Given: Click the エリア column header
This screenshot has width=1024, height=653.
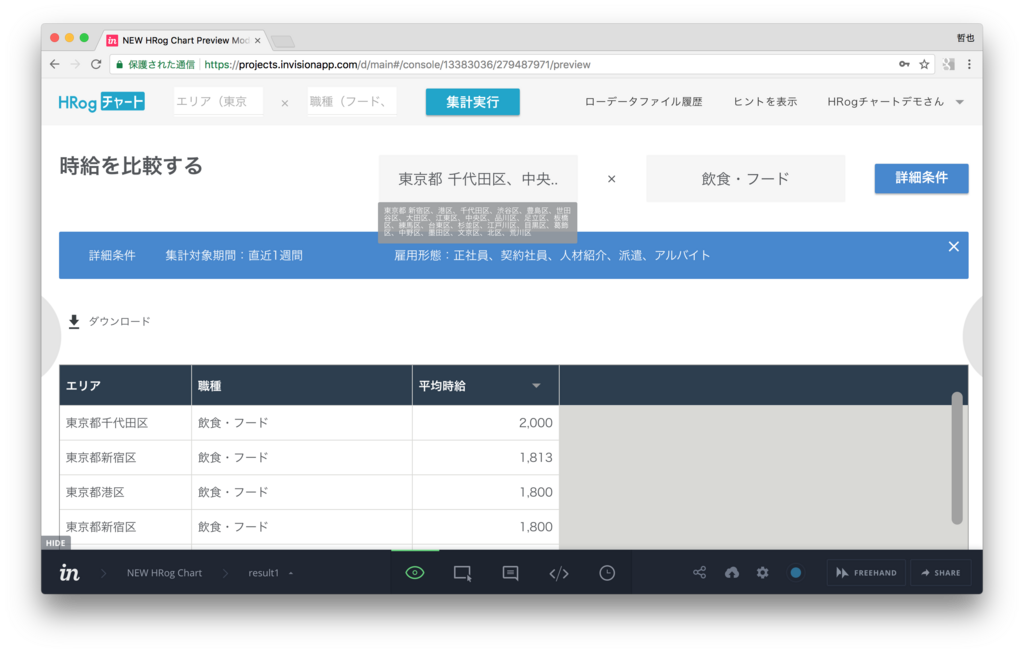Looking at the screenshot, I should (125, 386).
